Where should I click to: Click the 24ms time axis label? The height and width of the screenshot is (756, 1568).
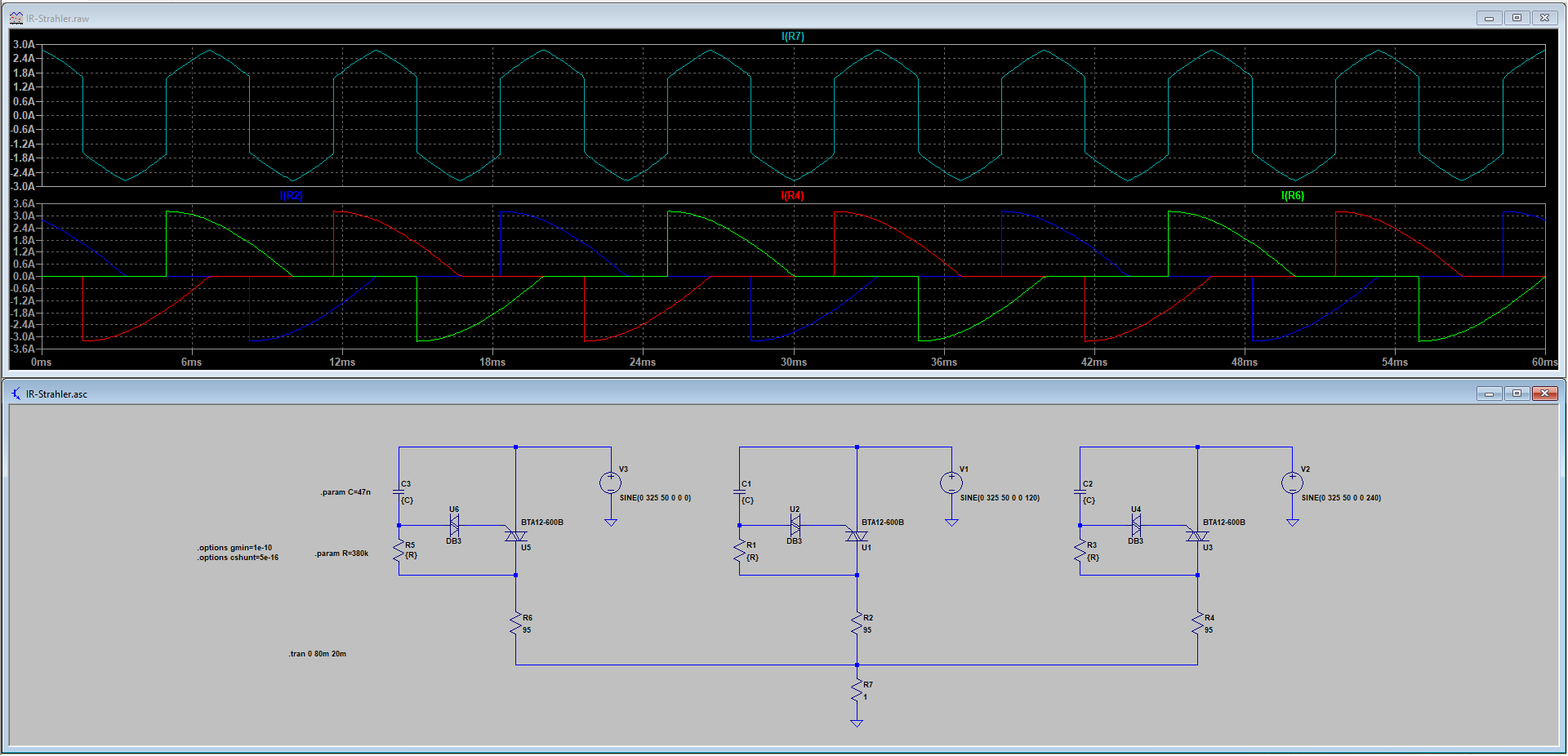643,362
